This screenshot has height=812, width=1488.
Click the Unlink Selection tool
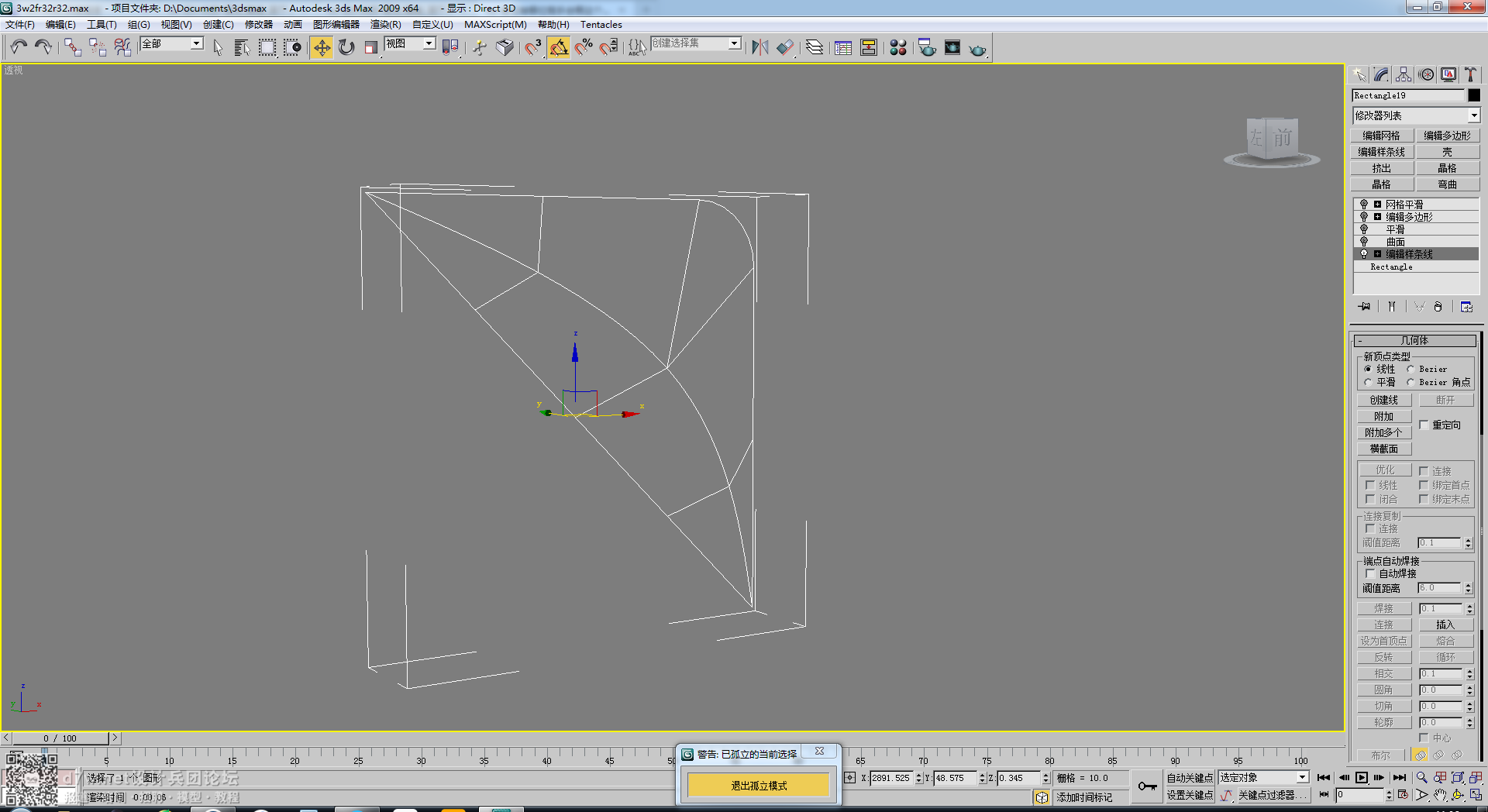98,47
